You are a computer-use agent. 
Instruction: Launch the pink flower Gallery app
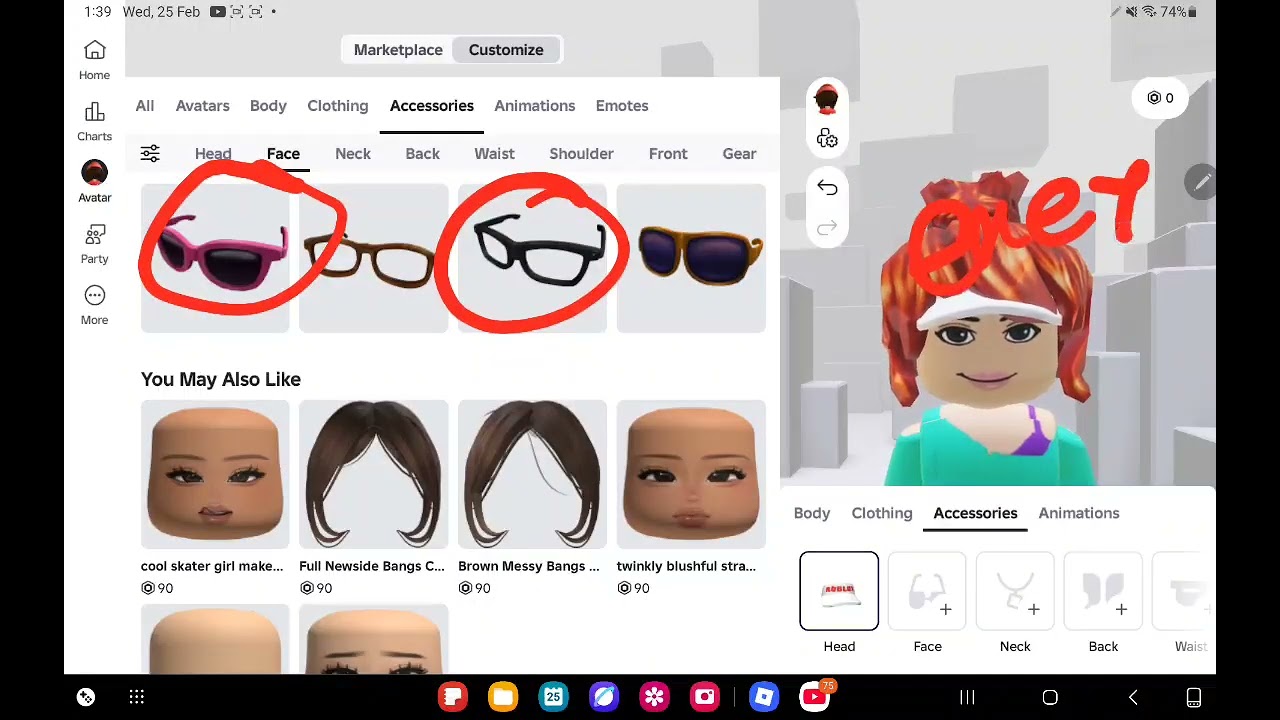[654, 697]
